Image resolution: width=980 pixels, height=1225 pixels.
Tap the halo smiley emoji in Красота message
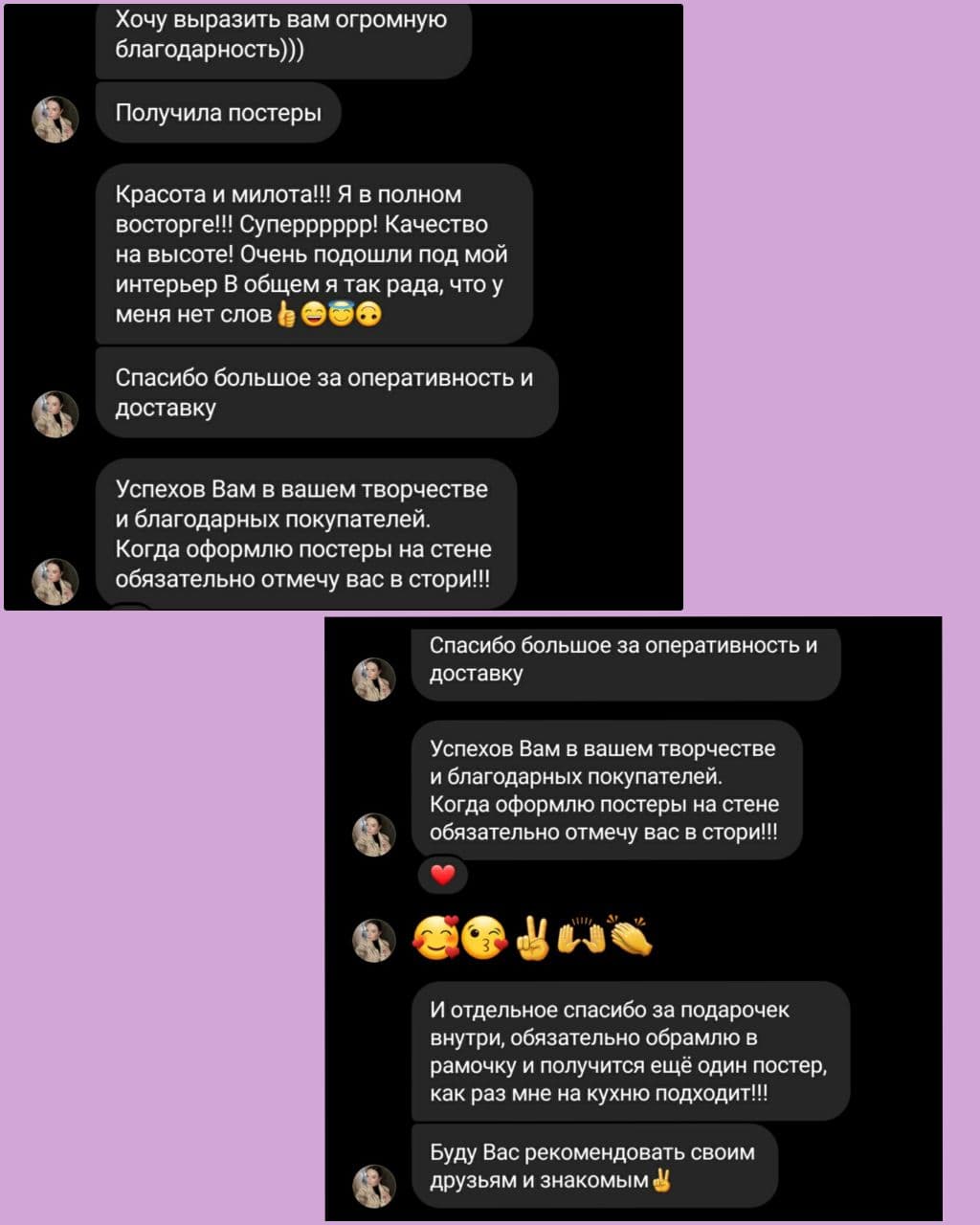pyautogui.click(x=341, y=314)
